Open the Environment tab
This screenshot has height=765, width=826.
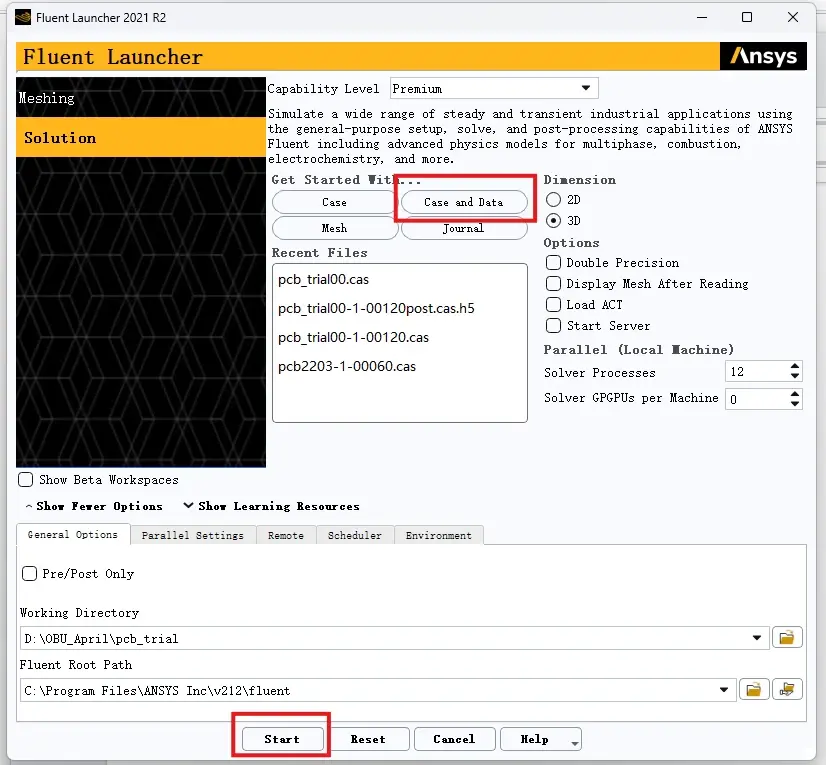click(x=438, y=535)
